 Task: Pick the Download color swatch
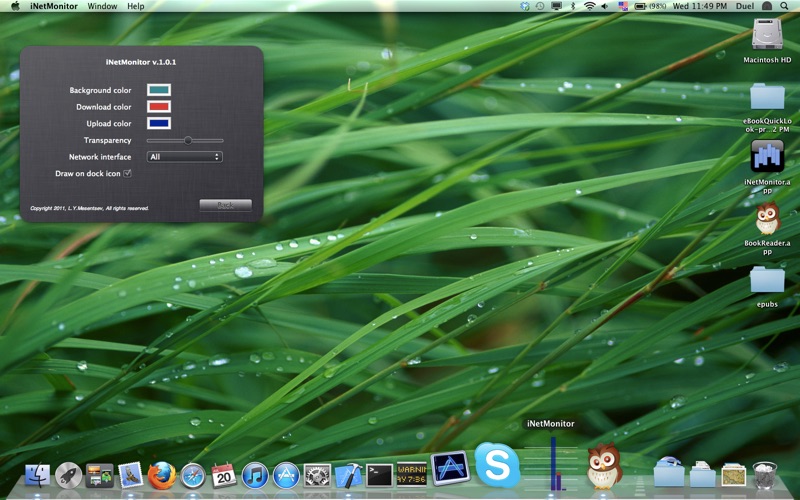[159, 107]
